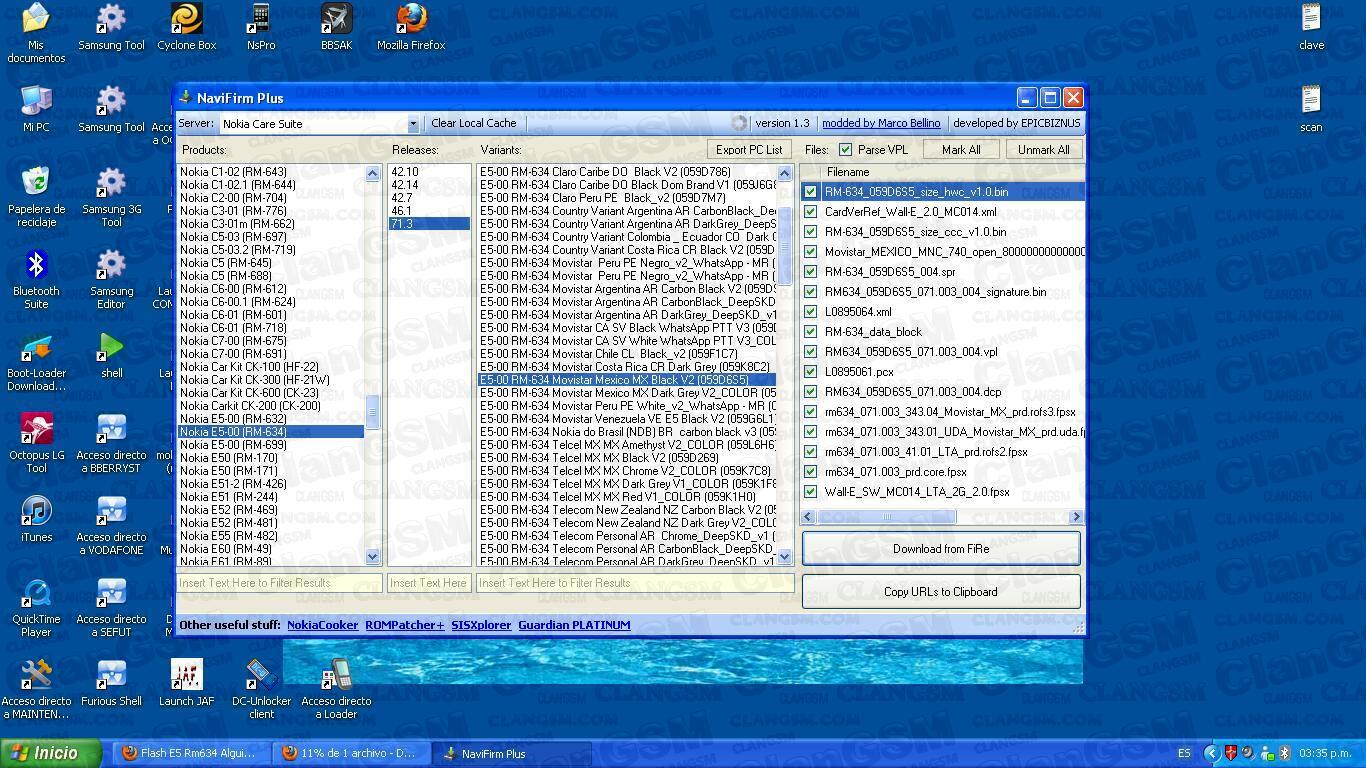The height and width of the screenshot is (768, 1366).
Task: Open Furious Shell desktop shortcut
Action: [x=111, y=683]
